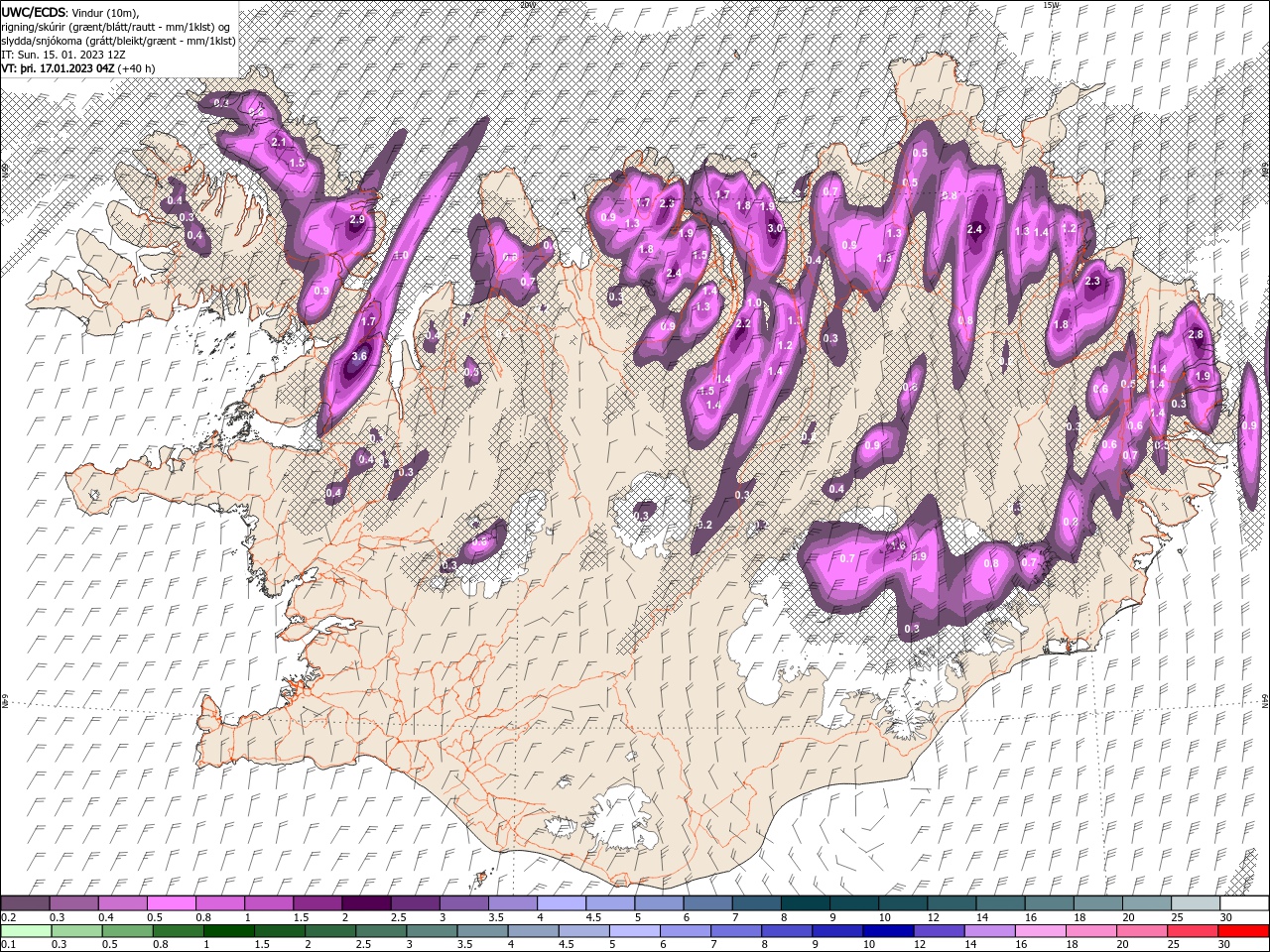
Task: Click the palest green lower-row swatch at 0.1
Action: coord(26,931)
